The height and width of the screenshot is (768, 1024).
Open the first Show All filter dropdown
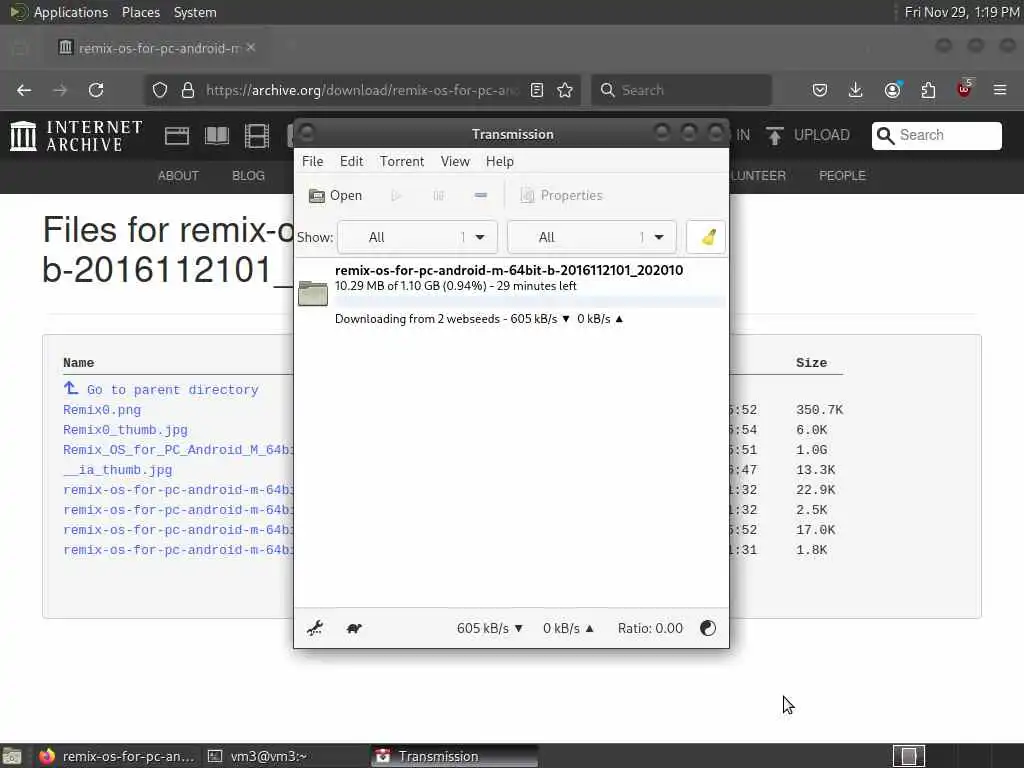point(417,237)
